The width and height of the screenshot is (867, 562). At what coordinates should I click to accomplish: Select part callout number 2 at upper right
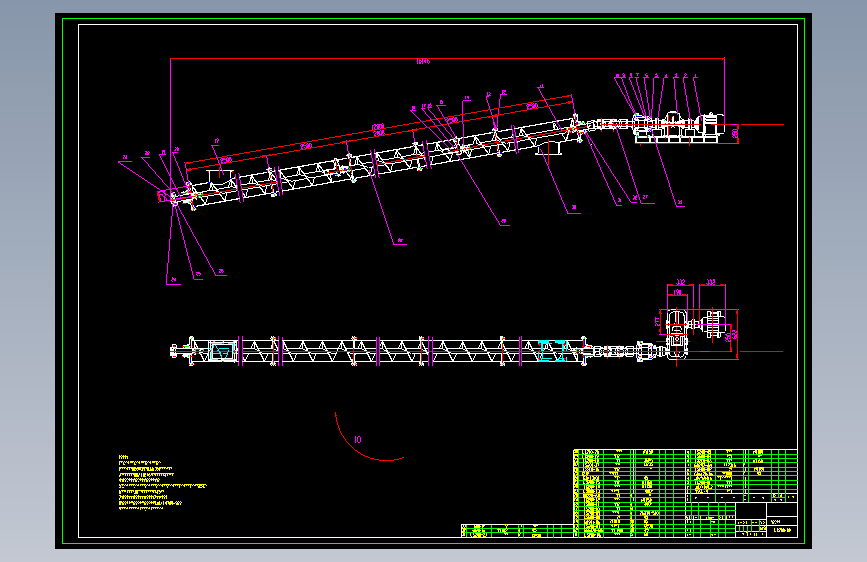click(686, 76)
